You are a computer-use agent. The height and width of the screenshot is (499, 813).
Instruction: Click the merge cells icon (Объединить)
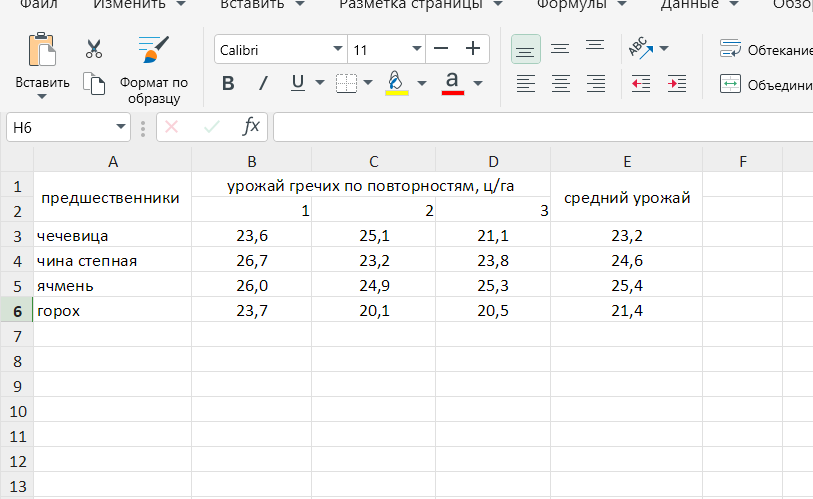click(730, 84)
